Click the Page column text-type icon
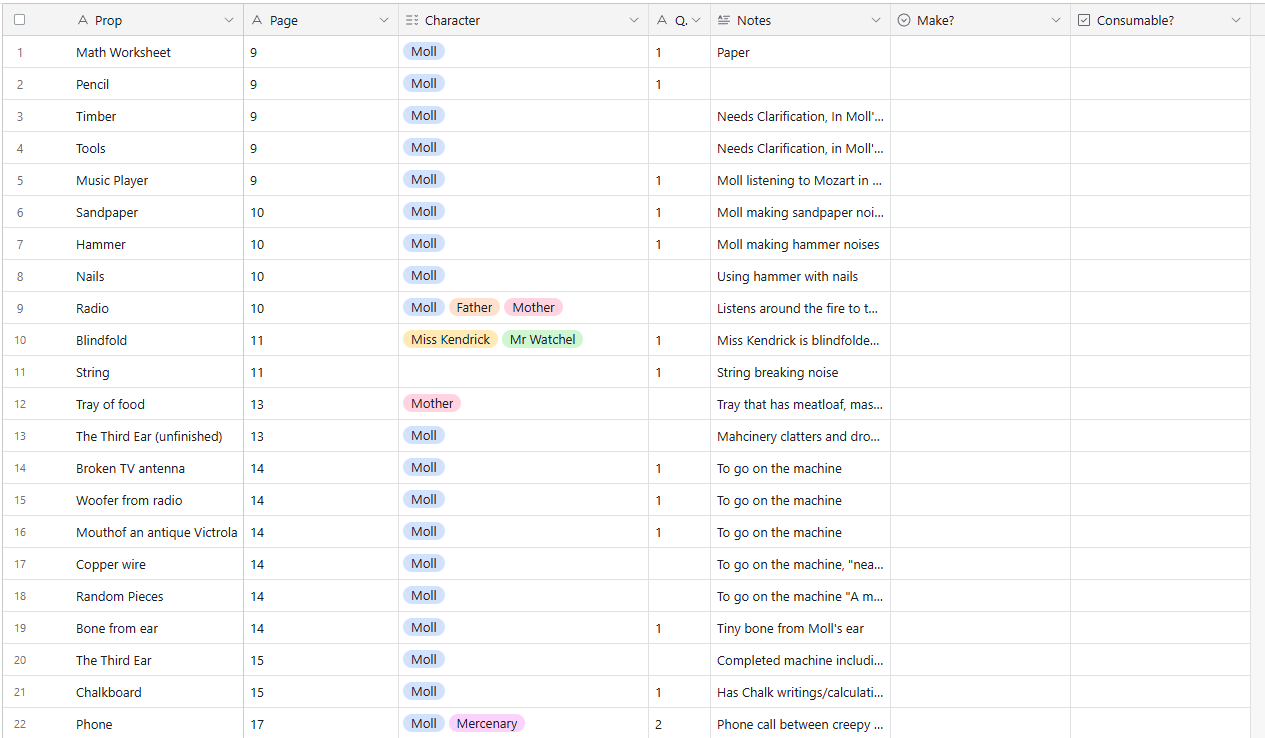The image size is (1265, 738). 258,20
